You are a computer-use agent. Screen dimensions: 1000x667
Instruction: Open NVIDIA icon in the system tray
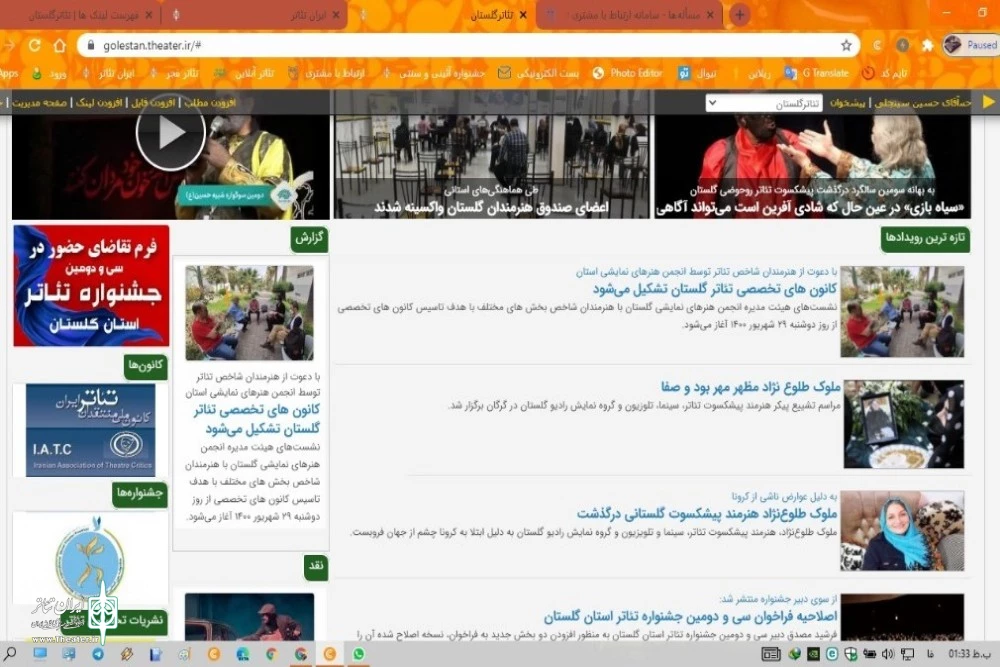click(813, 654)
